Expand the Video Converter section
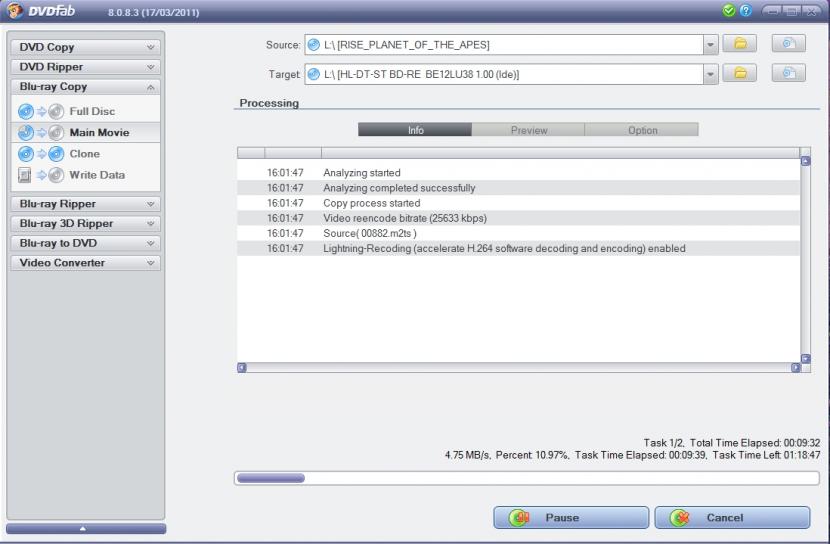The image size is (830, 544). pyautogui.click(x=85, y=262)
